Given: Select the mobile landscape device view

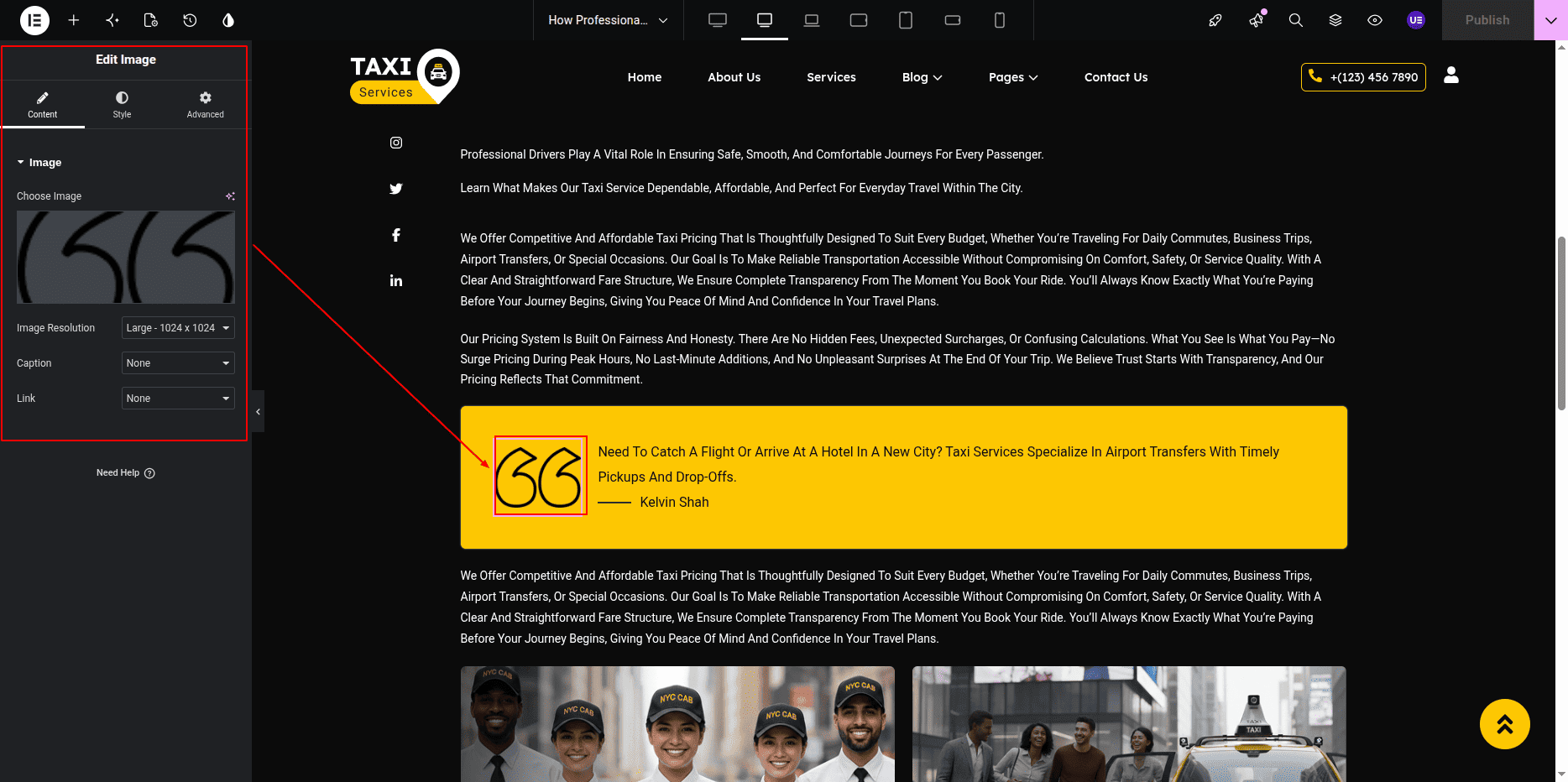Looking at the screenshot, I should (x=953, y=20).
